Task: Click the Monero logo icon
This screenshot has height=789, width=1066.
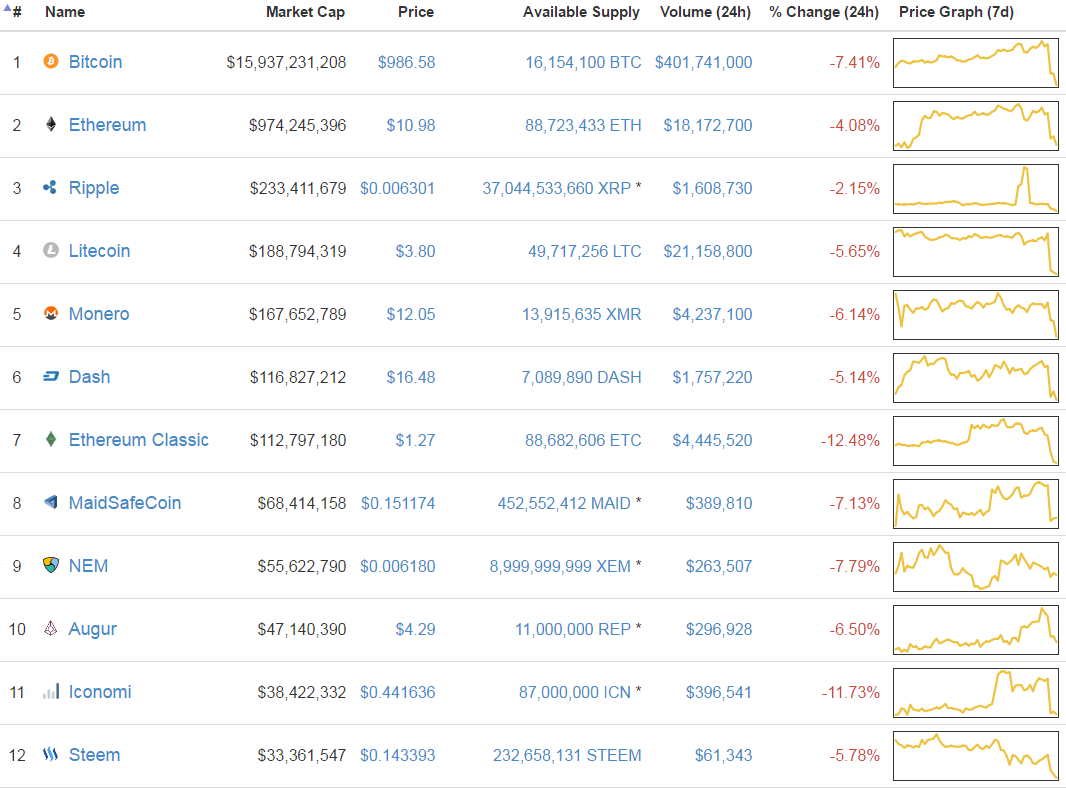Action: [51, 313]
